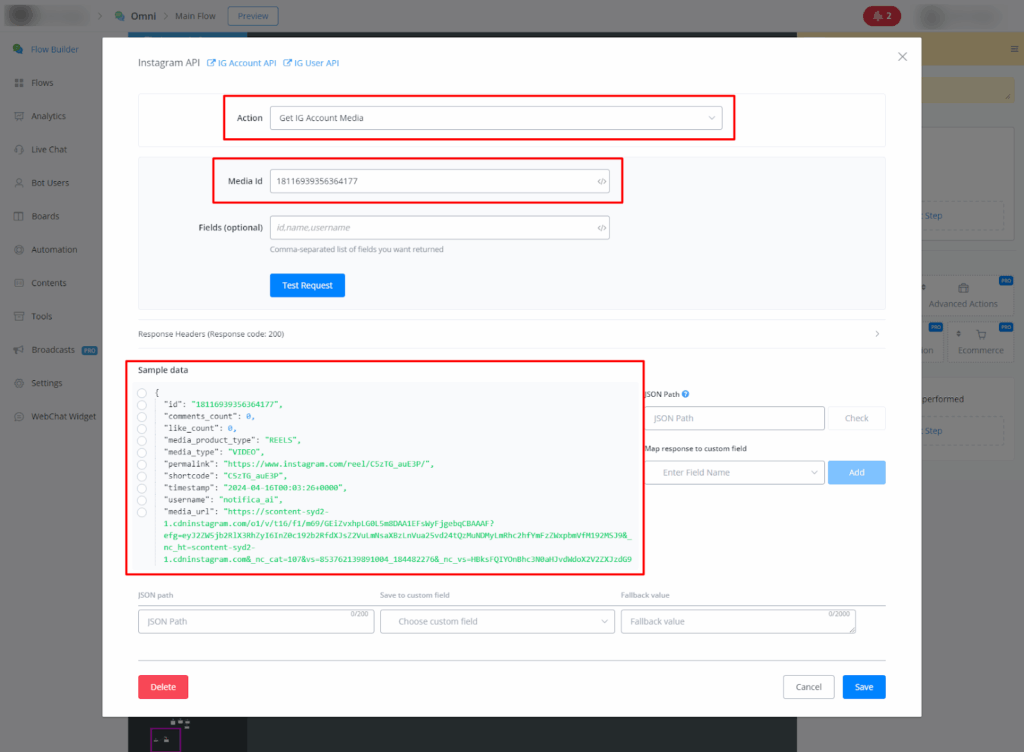Click the Broadcasts megaphone icon
This screenshot has width=1024, height=752.
click(19, 350)
